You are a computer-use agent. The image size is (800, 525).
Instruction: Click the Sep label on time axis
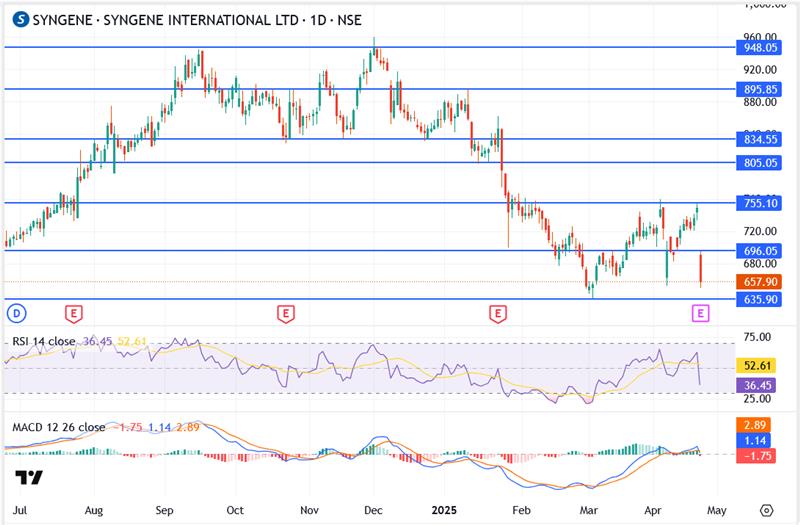(x=163, y=509)
